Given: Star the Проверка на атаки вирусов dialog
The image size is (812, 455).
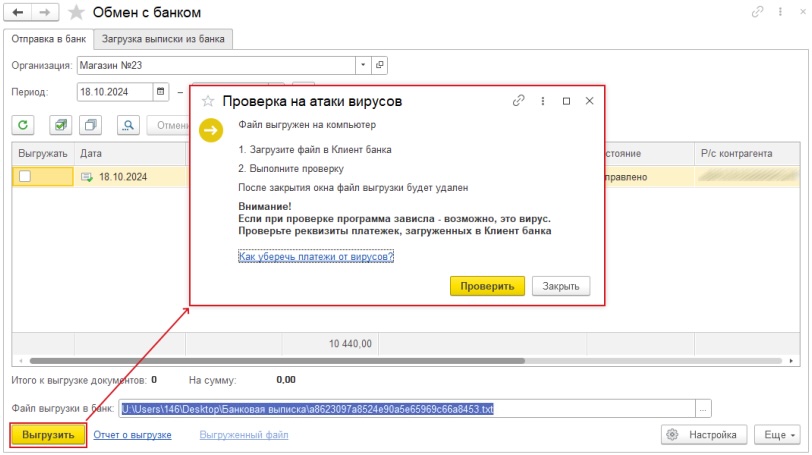Looking at the screenshot, I should point(208,101).
